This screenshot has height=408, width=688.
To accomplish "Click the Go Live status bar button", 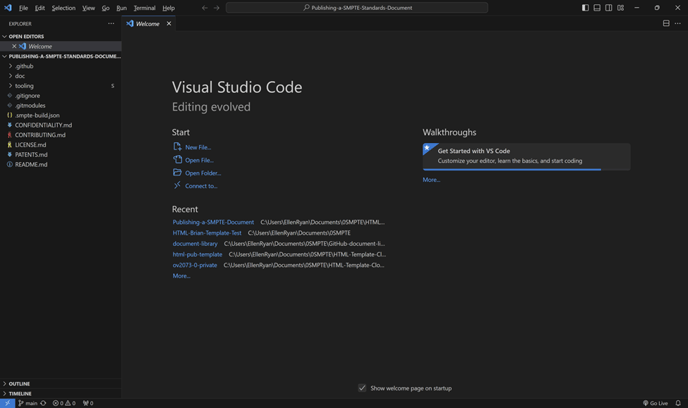I will click(656, 403).
